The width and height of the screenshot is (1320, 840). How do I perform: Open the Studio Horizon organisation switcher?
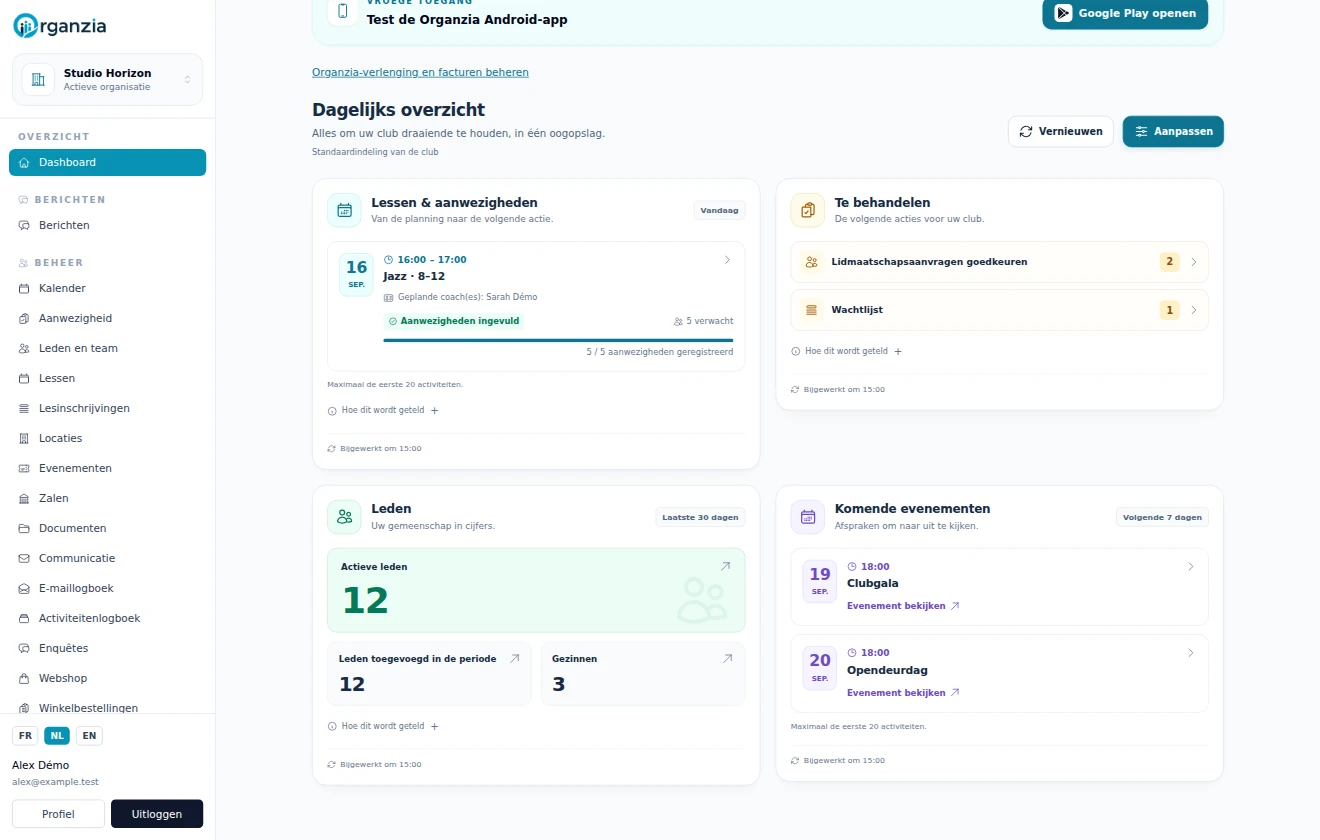(x=107, y=80)
